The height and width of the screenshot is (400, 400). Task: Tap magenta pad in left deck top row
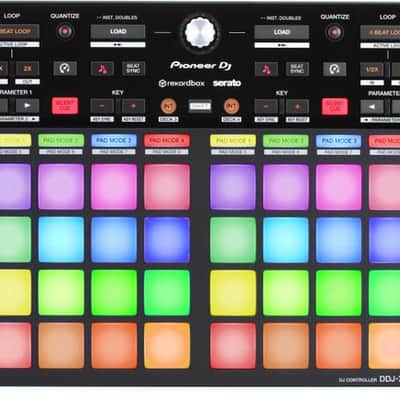(114, 187)
